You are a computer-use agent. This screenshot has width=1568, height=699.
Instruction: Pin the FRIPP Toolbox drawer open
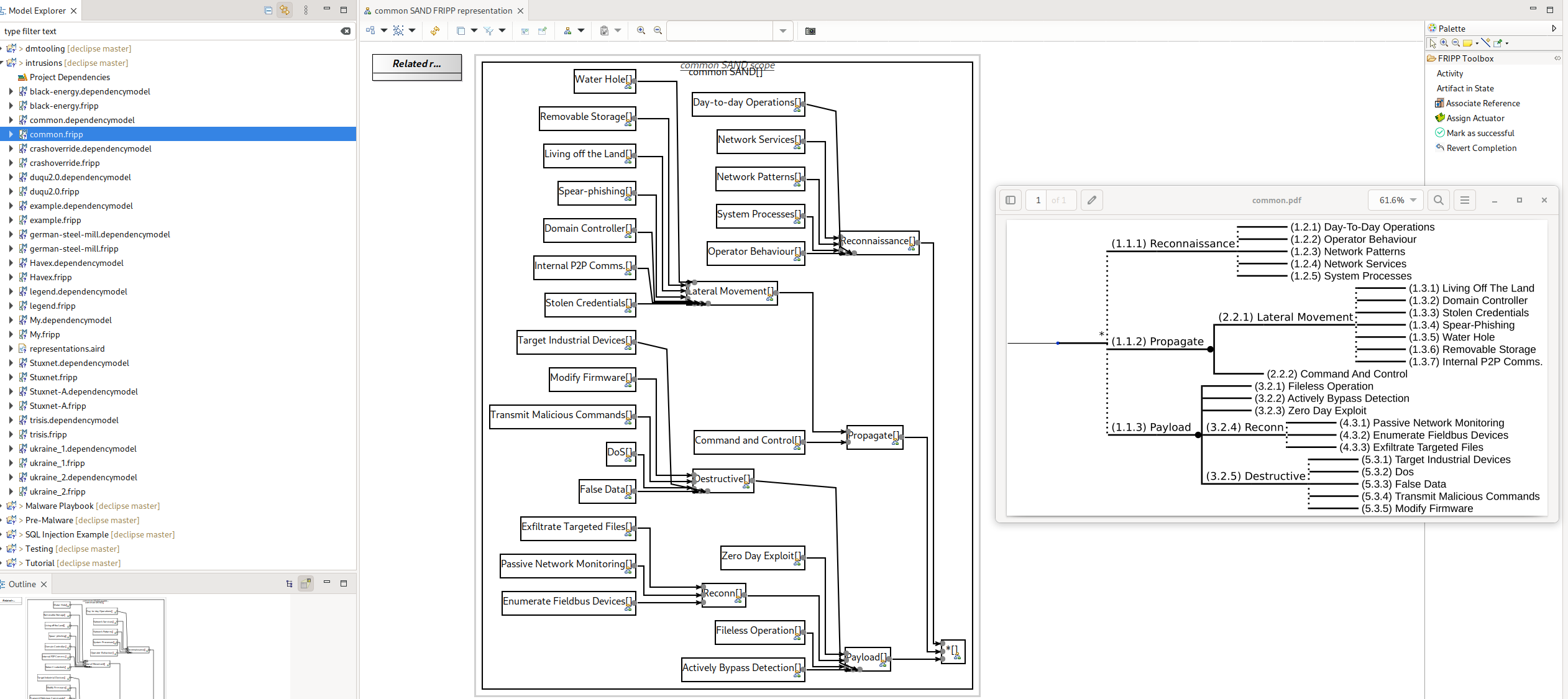point(1557,58)
